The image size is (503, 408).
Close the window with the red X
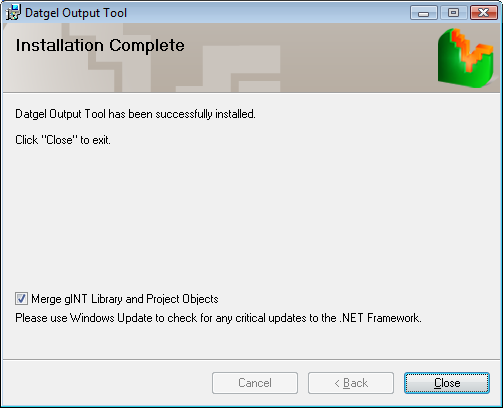[x=483, y=13]
